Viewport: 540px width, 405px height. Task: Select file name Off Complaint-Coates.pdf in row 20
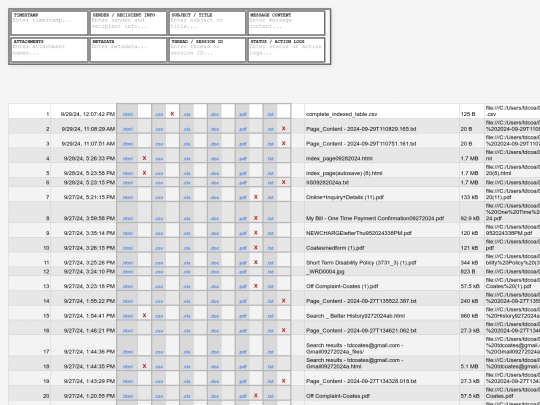[x=338, y=396]
